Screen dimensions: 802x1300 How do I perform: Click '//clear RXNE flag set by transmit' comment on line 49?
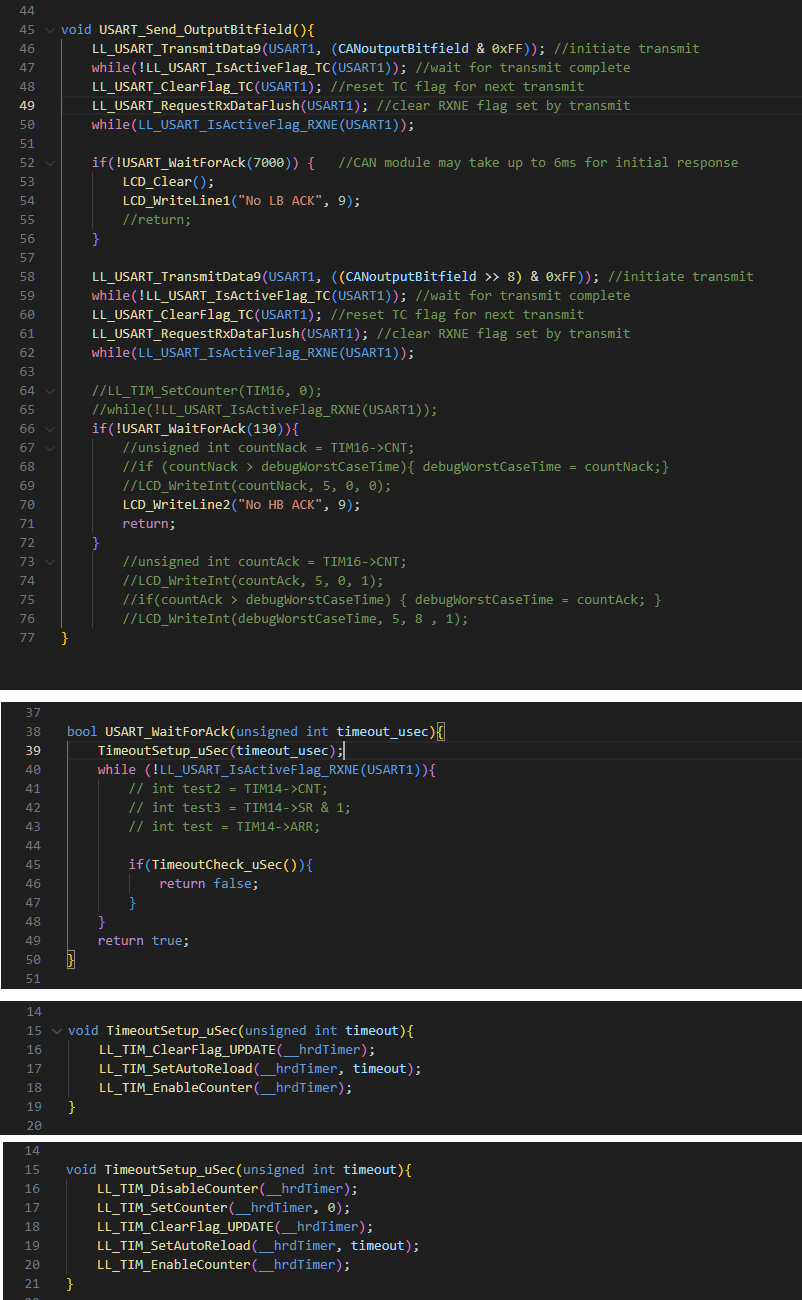pyautogui.click(x=504, y=106)
